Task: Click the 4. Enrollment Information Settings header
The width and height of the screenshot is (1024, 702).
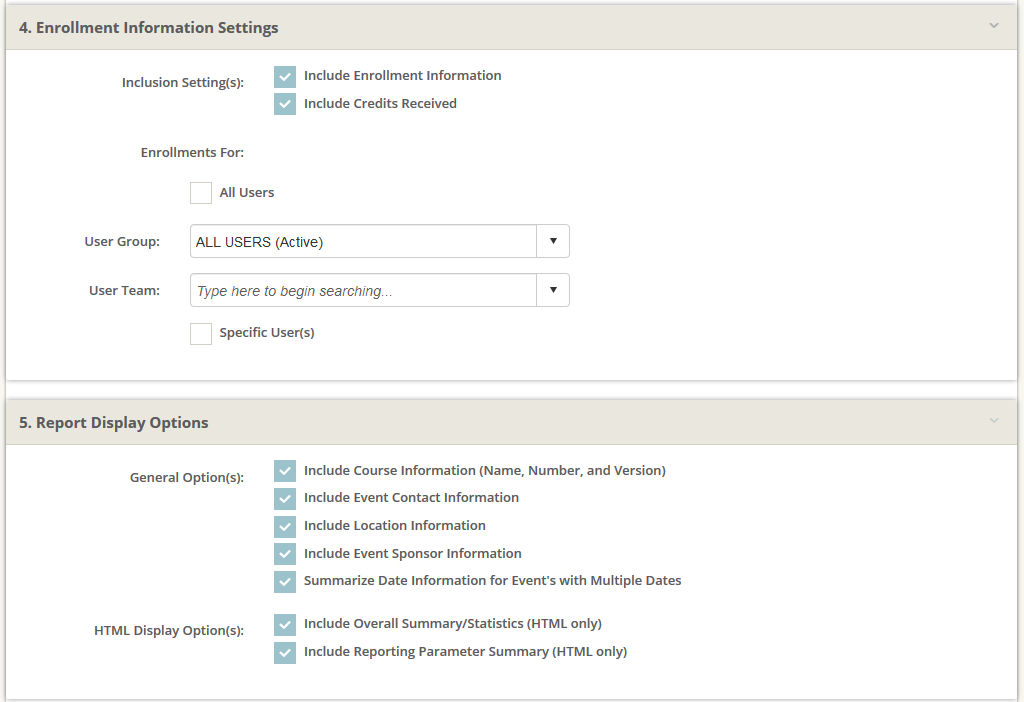Action: 149,28
